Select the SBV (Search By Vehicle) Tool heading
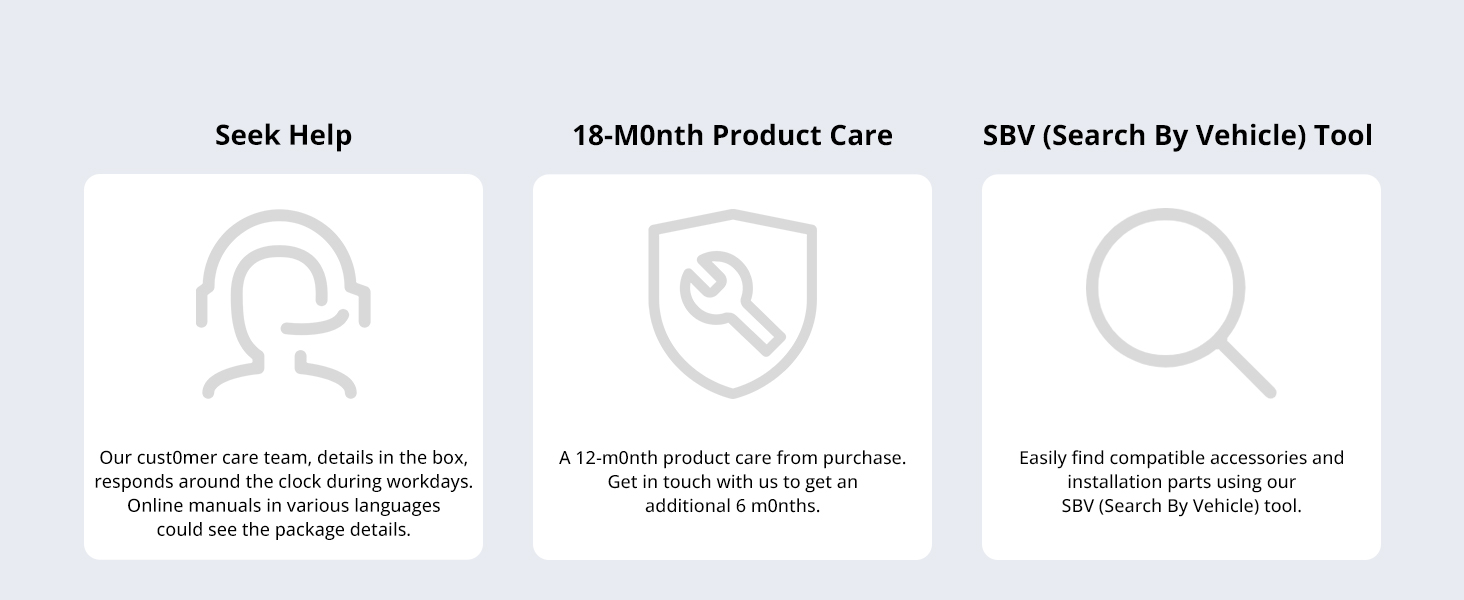Viewport: 1464px width, 600px height. click(x=1178, y=135)
